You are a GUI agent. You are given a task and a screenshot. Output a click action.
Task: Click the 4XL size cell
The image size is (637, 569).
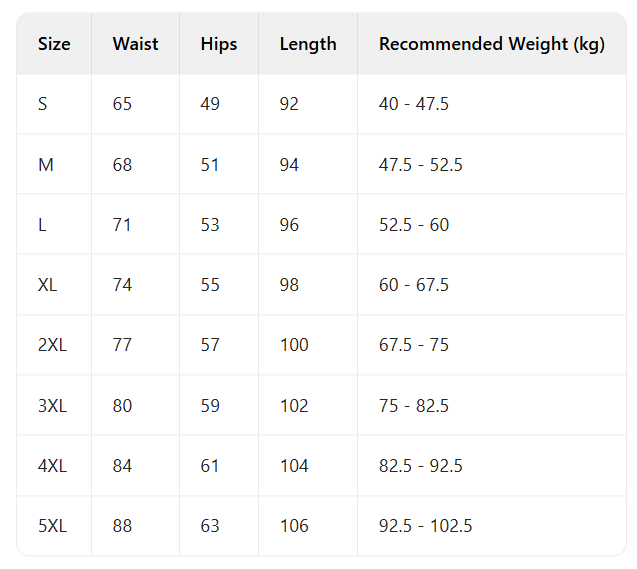click(53, 466)
